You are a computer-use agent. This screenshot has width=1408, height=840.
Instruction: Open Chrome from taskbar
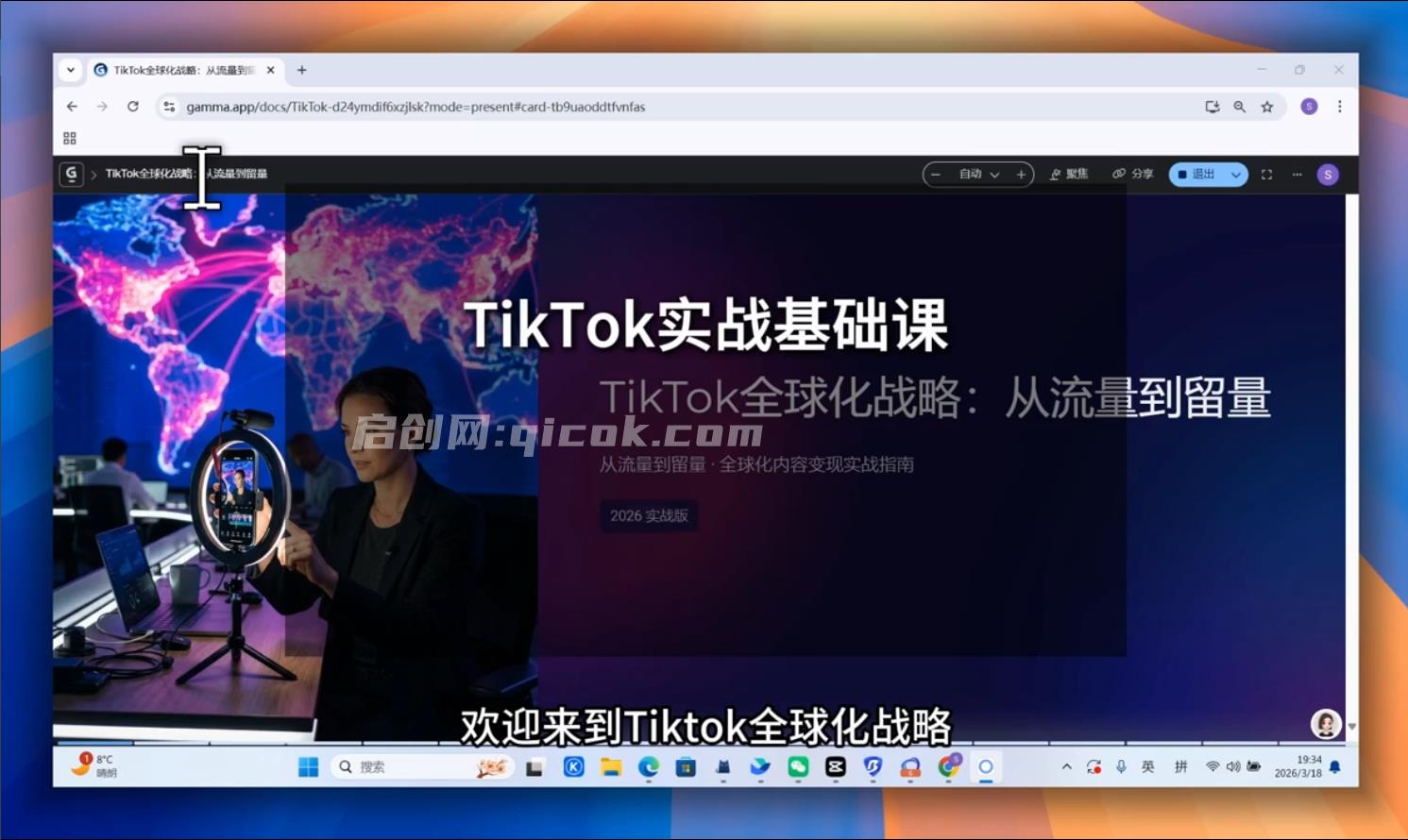point(948,767)
